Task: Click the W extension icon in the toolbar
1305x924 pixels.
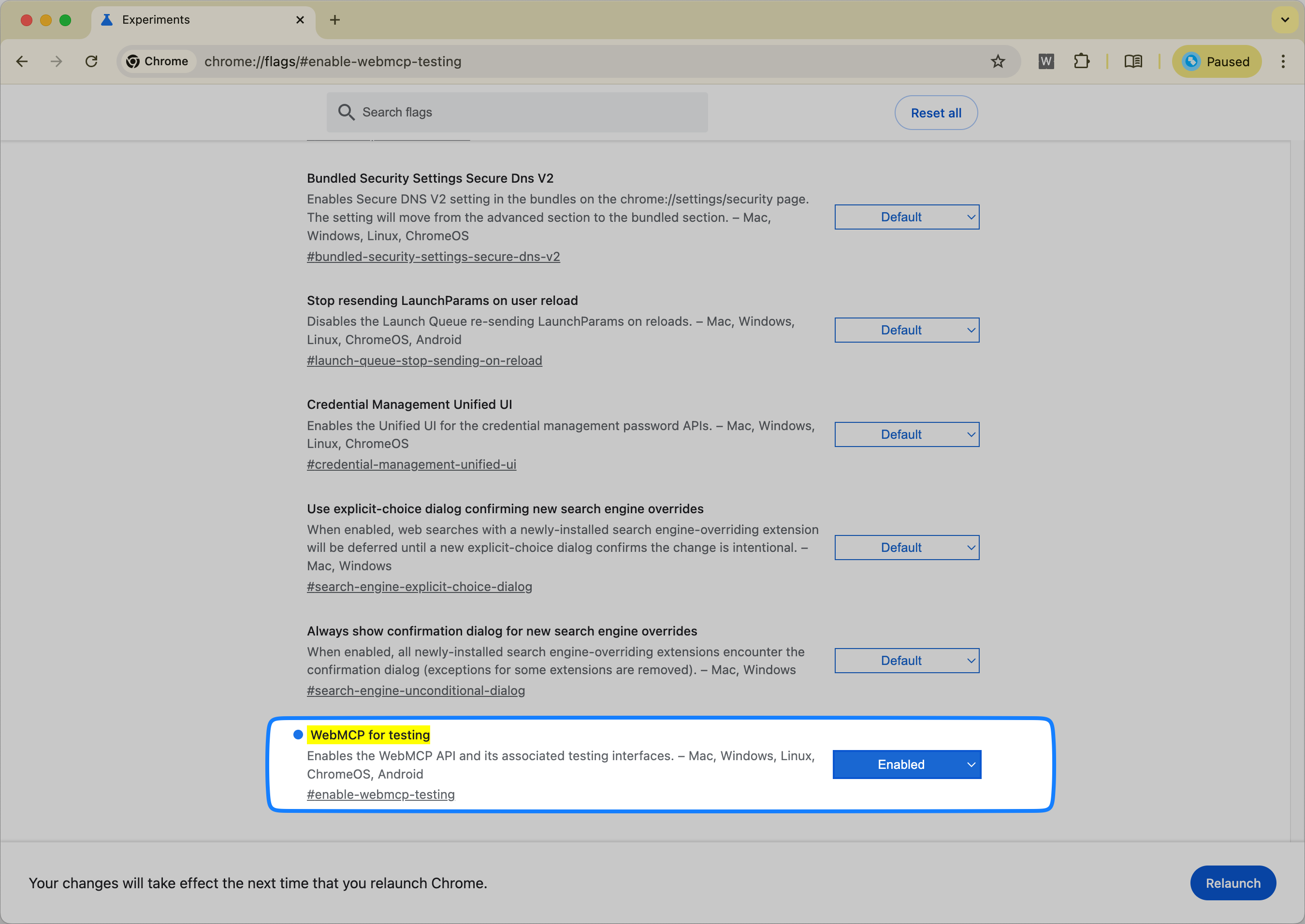Action: click(1045, 61)
